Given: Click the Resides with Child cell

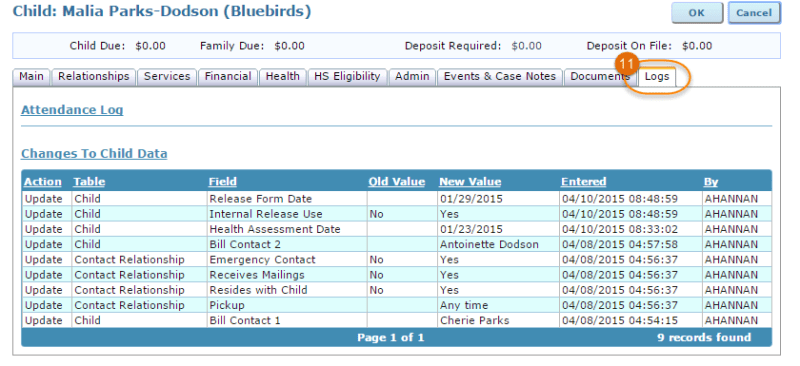Looking at the screenshot, I should tap(287, 290).
